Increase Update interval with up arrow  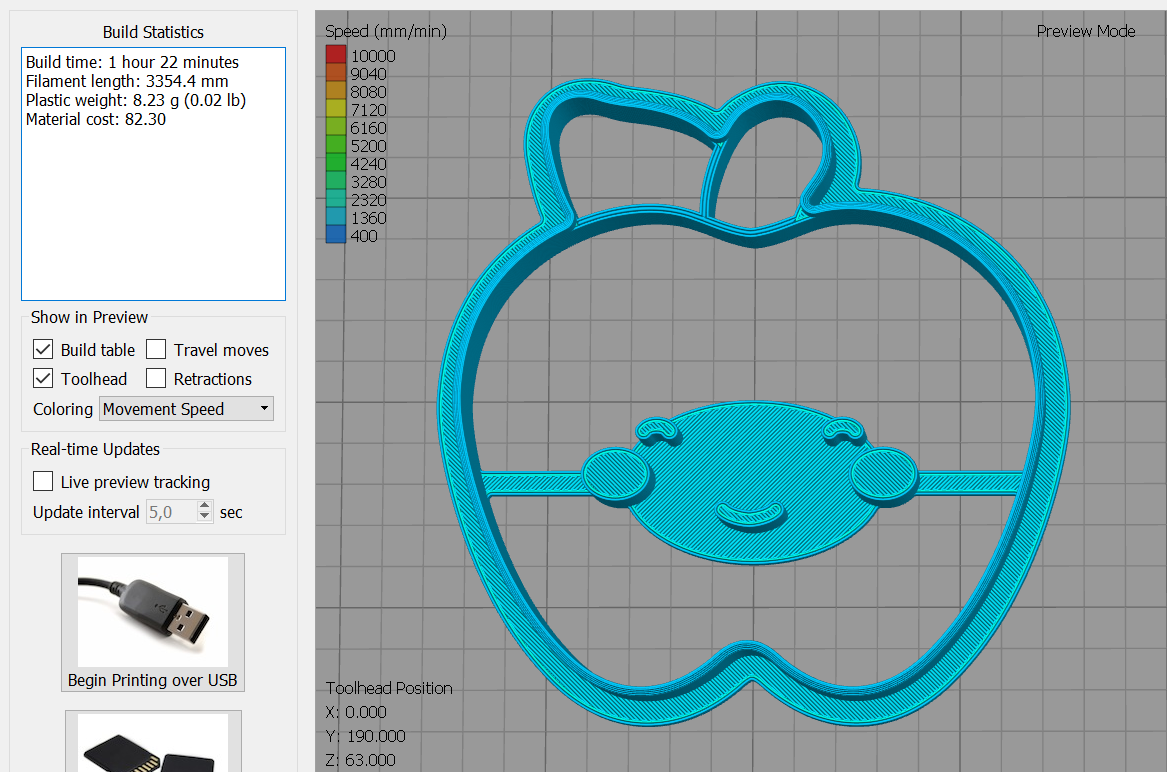click(x=205, y=507)
